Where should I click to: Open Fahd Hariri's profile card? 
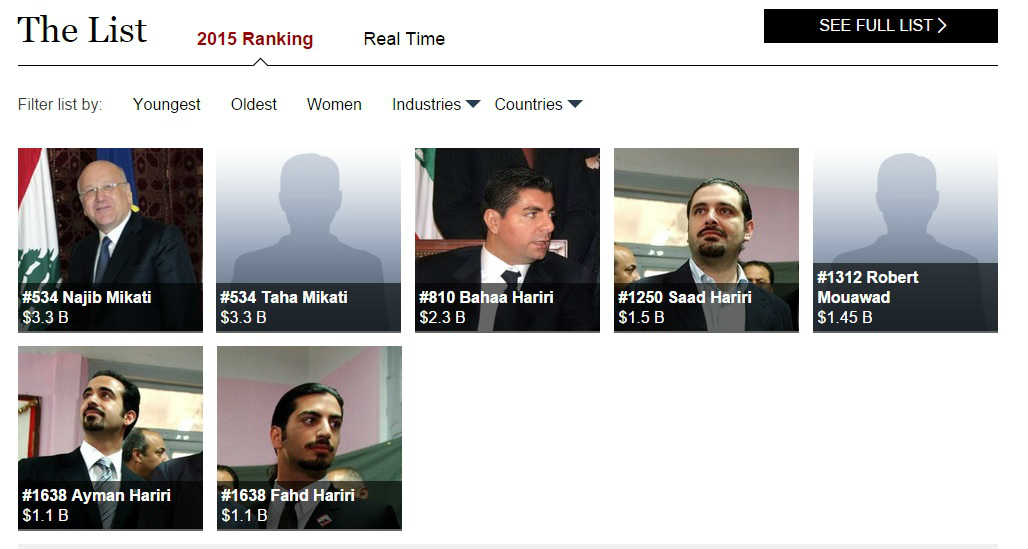click(309, 438)
